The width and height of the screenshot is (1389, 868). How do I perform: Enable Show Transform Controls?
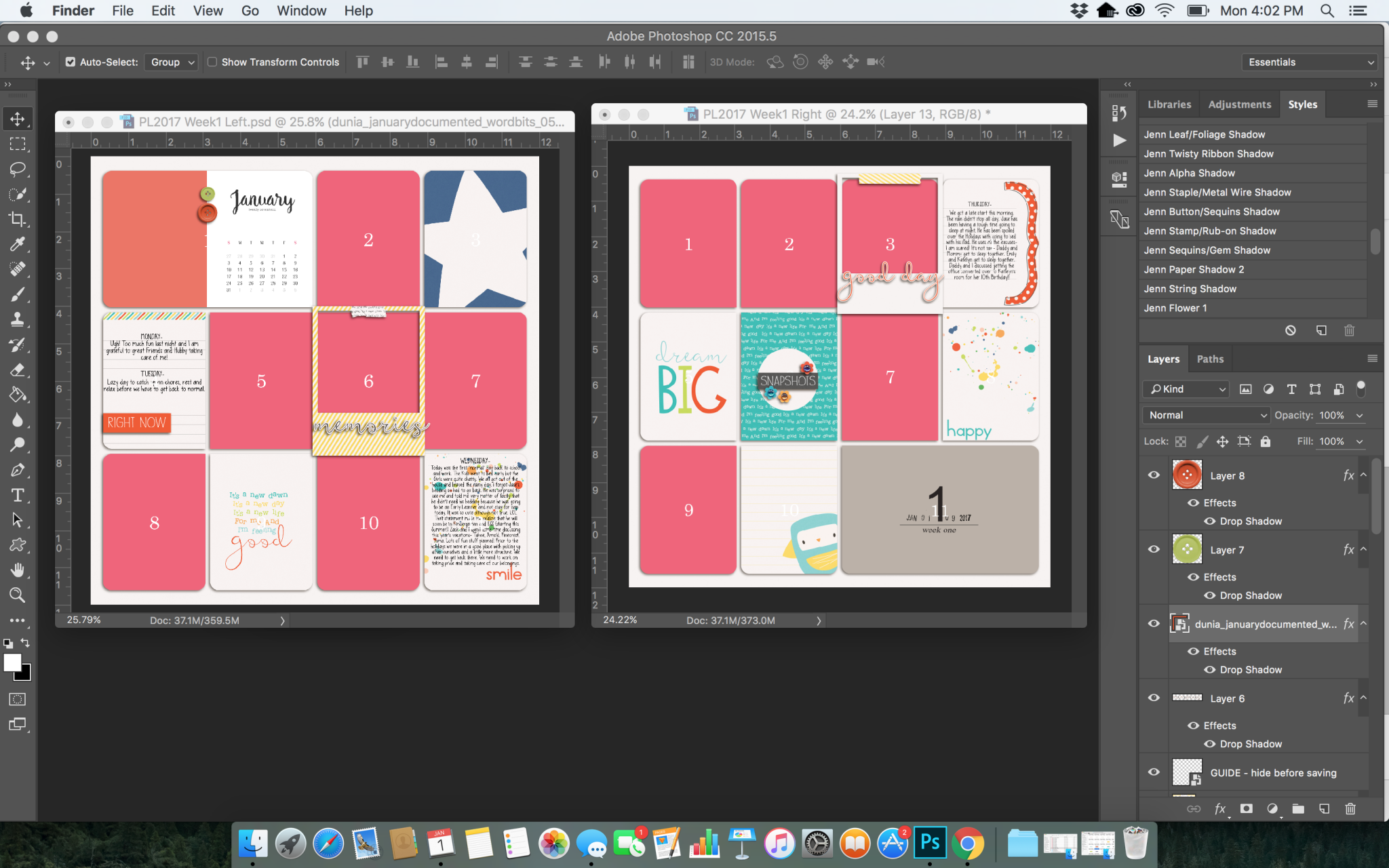click(x=212, y=62)
